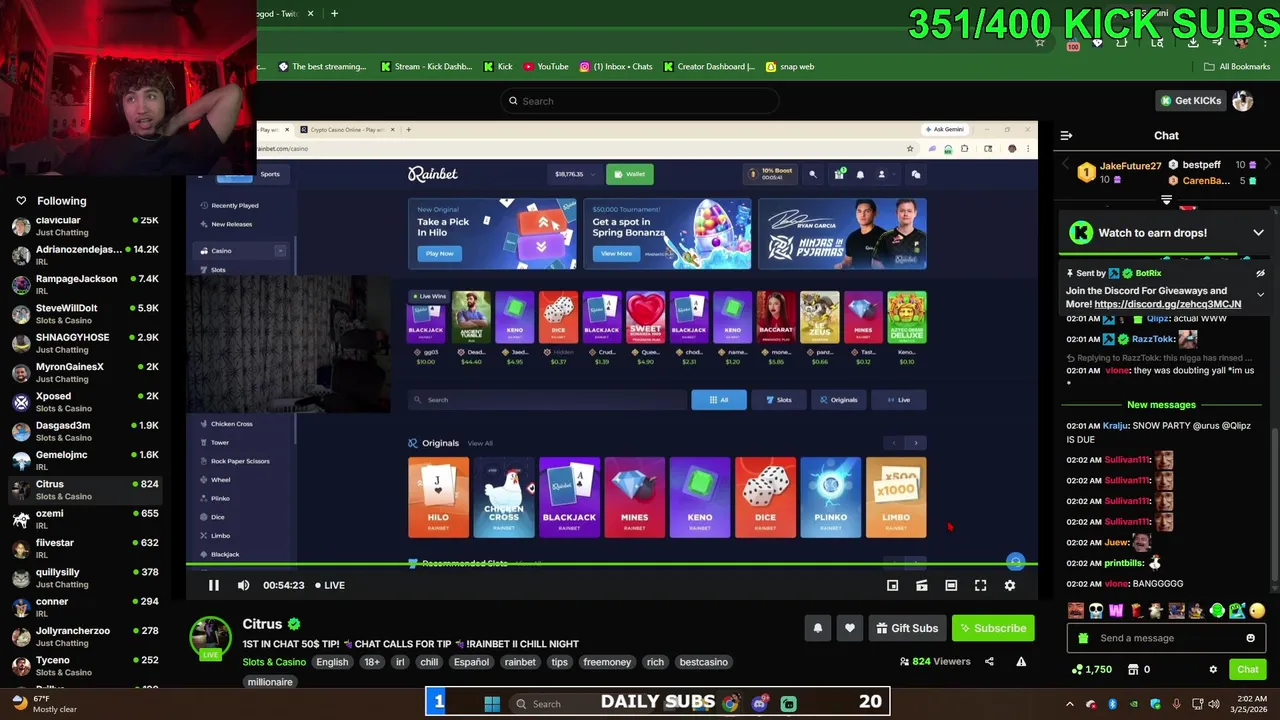Viewport: 1280px width, 720px height.
Task: Click the Gift Subs button
Action: [907, 628]
